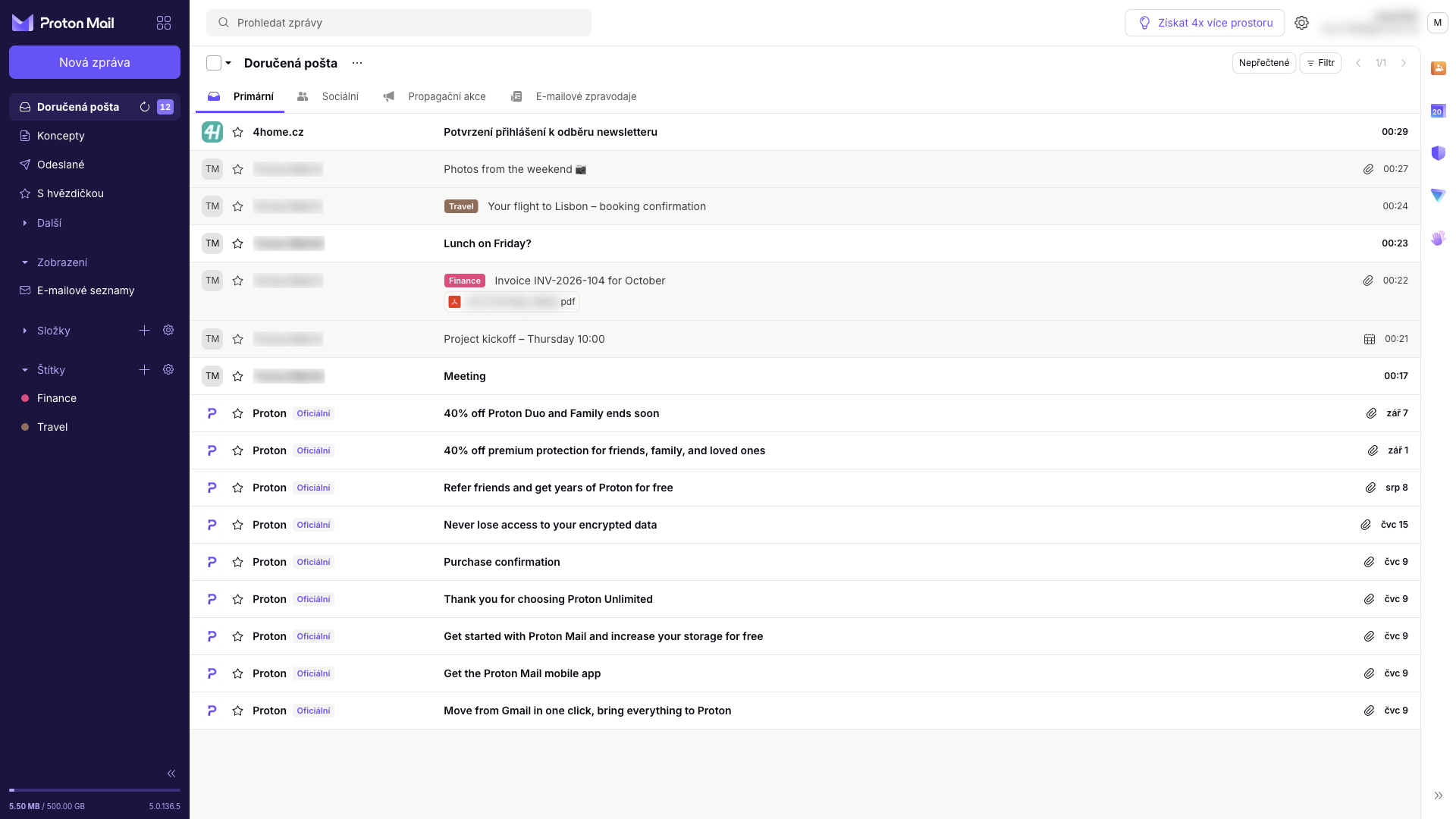Screen dimensions: 1456x819
Task: Open the Proton VPN icon in the side panel
Action: (x=1438, y=196)
